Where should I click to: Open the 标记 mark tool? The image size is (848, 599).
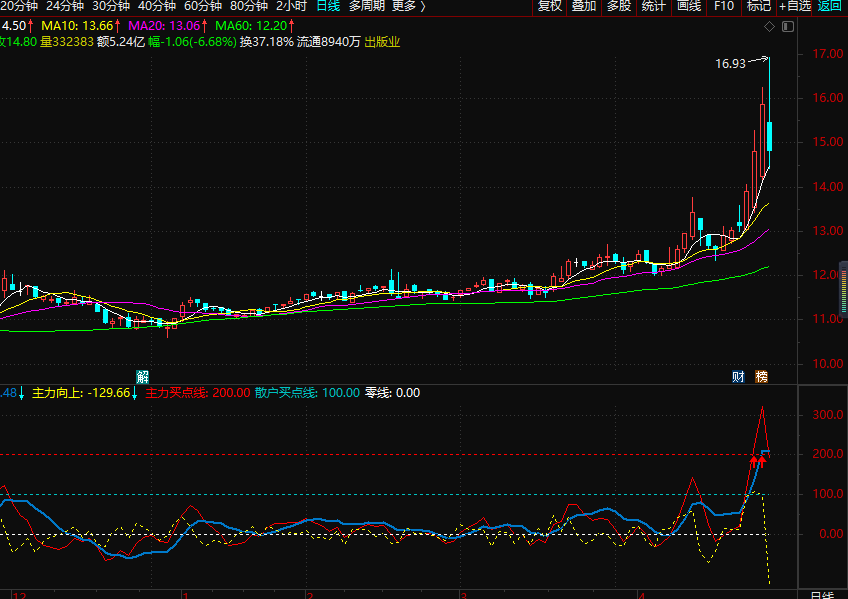[x=758, y=6]
